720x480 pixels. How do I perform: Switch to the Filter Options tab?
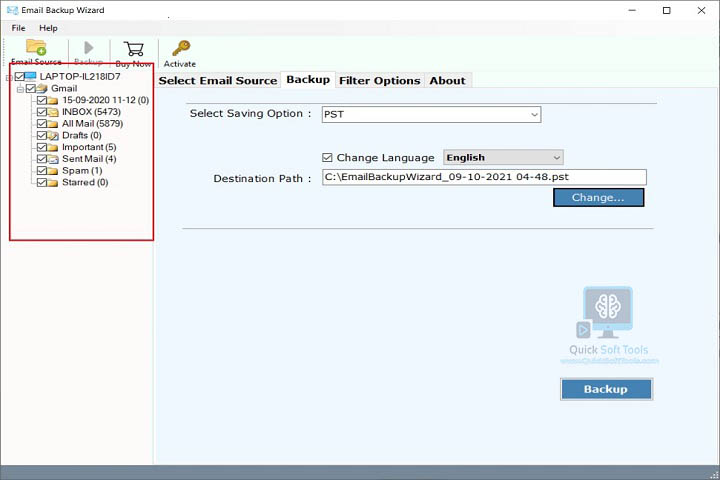[380, 80]
